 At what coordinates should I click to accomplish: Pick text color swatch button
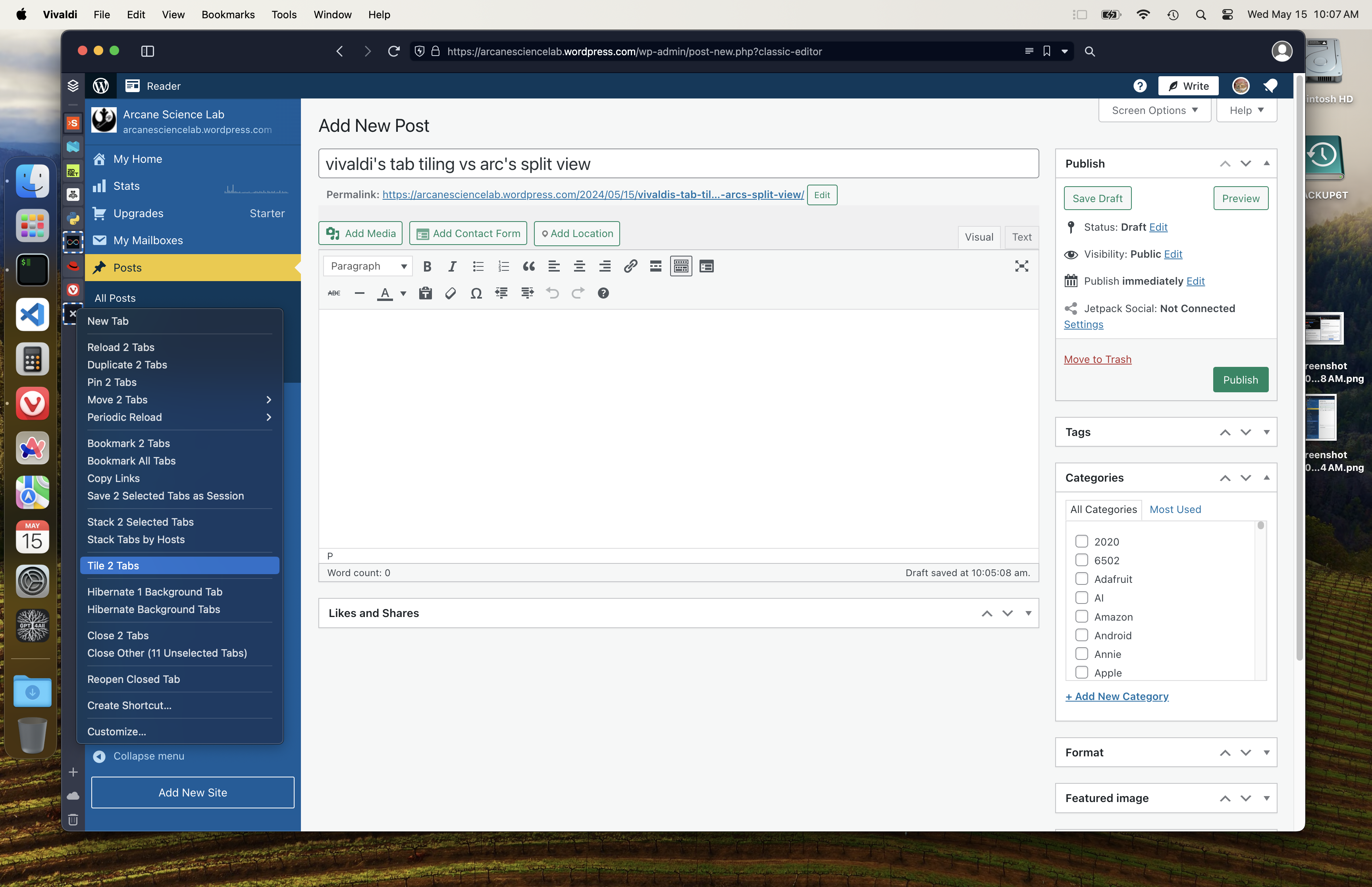pyautogui.click(x=385, y=294)
